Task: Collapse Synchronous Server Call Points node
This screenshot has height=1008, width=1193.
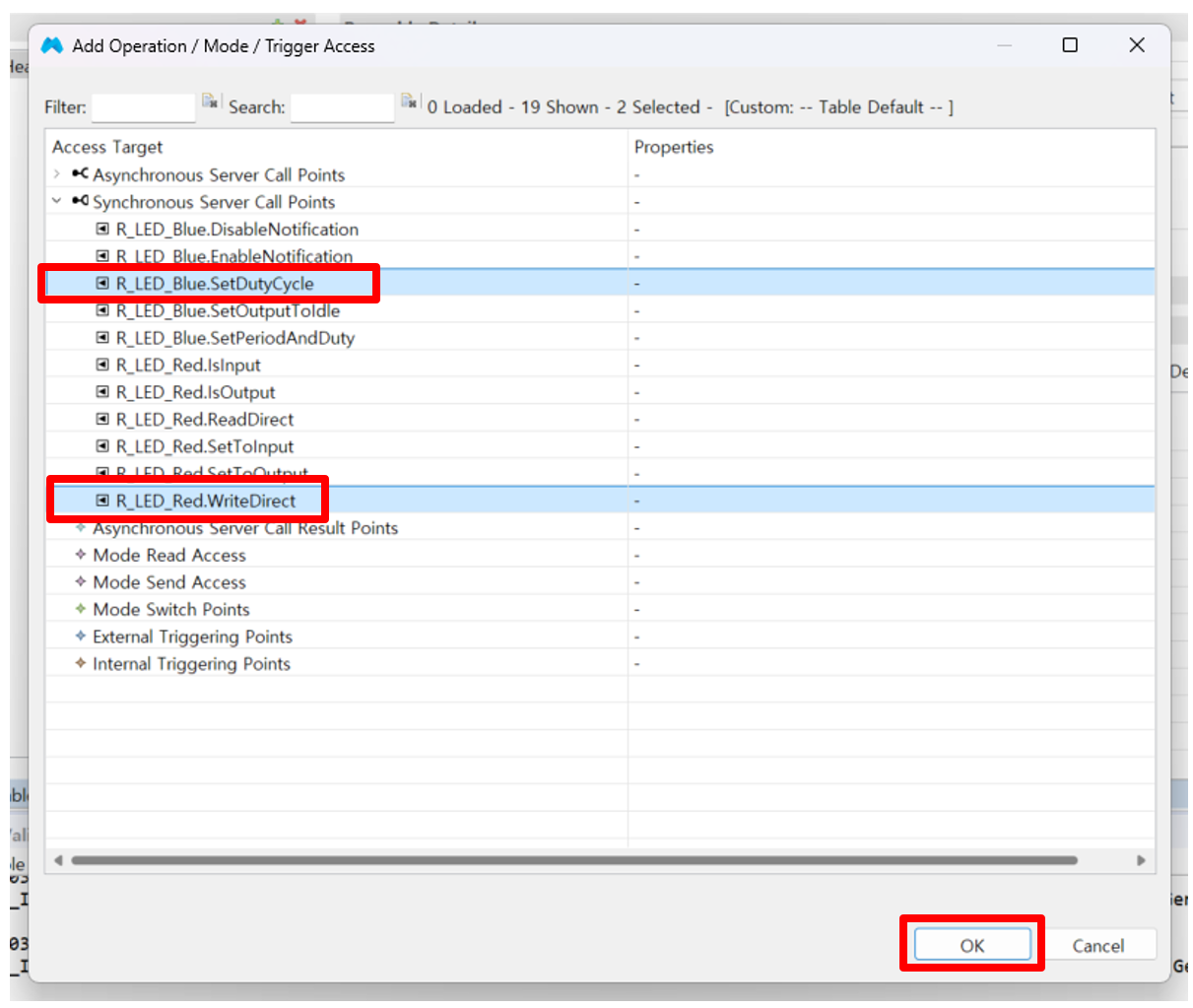Action: (57, 202)
